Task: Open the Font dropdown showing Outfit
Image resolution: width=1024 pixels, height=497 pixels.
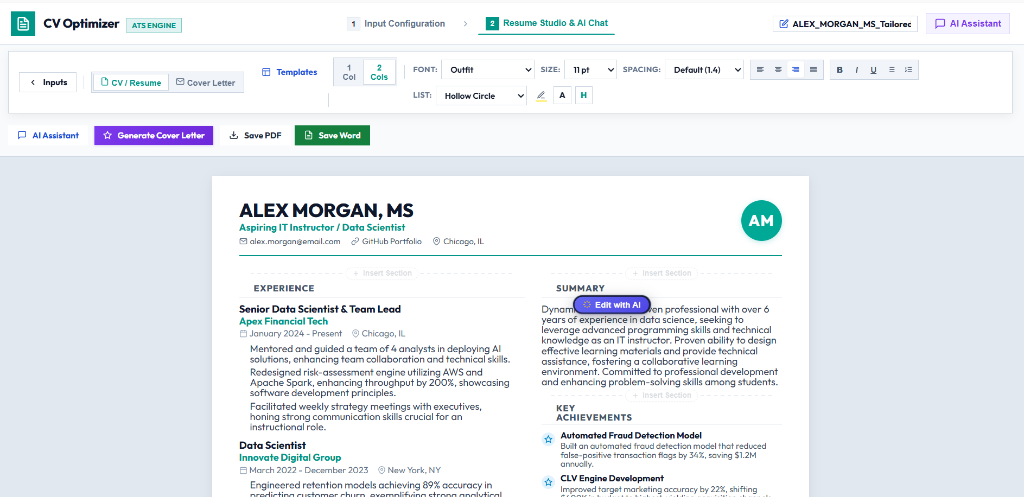Action: tap(488, 70)
